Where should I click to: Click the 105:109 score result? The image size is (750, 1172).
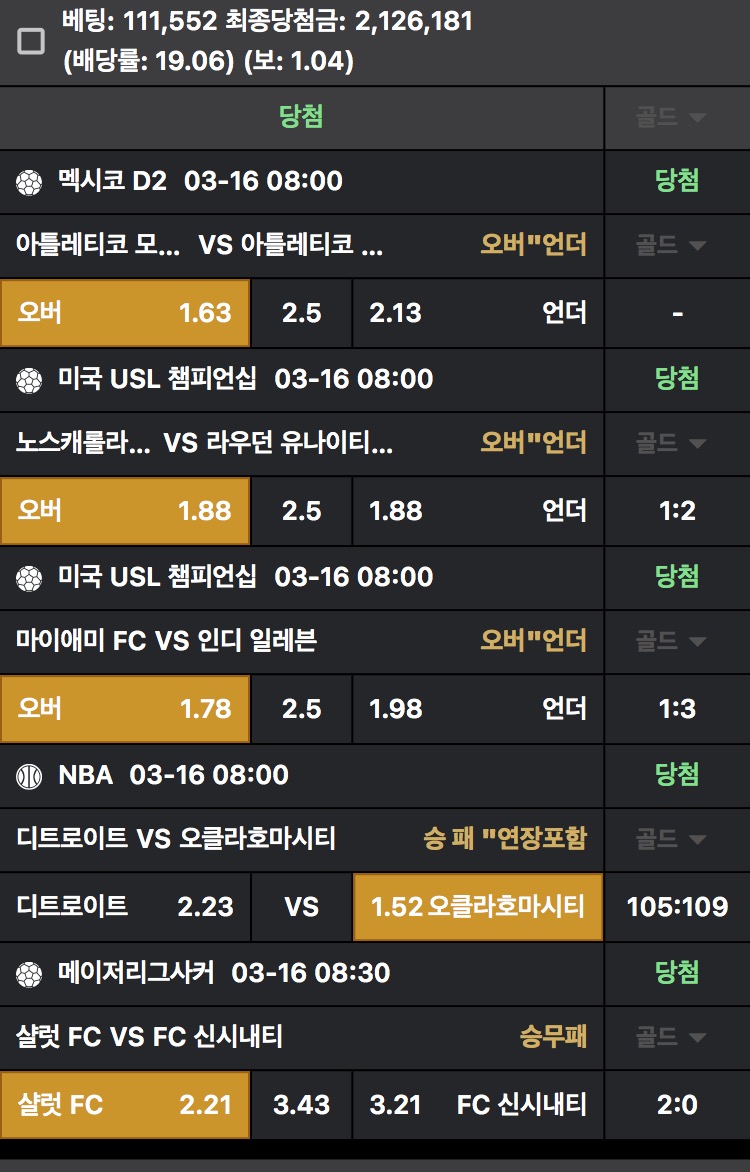click(x=677, y=907)
